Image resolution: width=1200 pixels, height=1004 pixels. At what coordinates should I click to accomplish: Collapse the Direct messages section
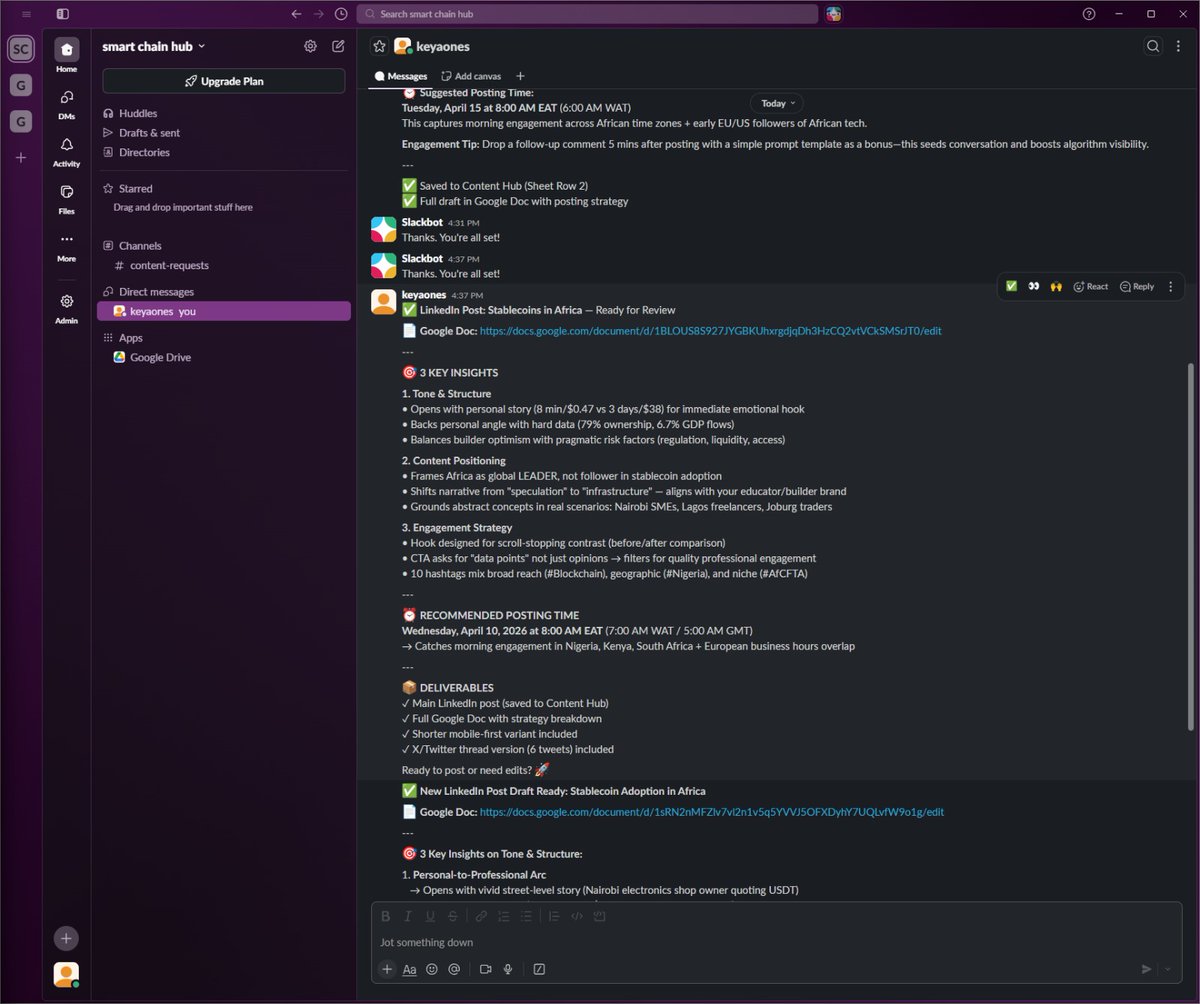148,291
